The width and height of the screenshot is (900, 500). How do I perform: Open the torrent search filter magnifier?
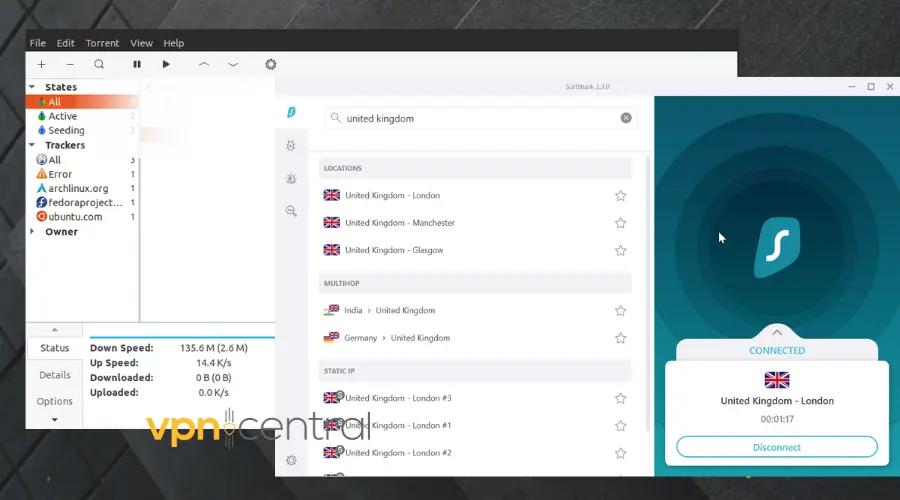click(x=99, y=64)
